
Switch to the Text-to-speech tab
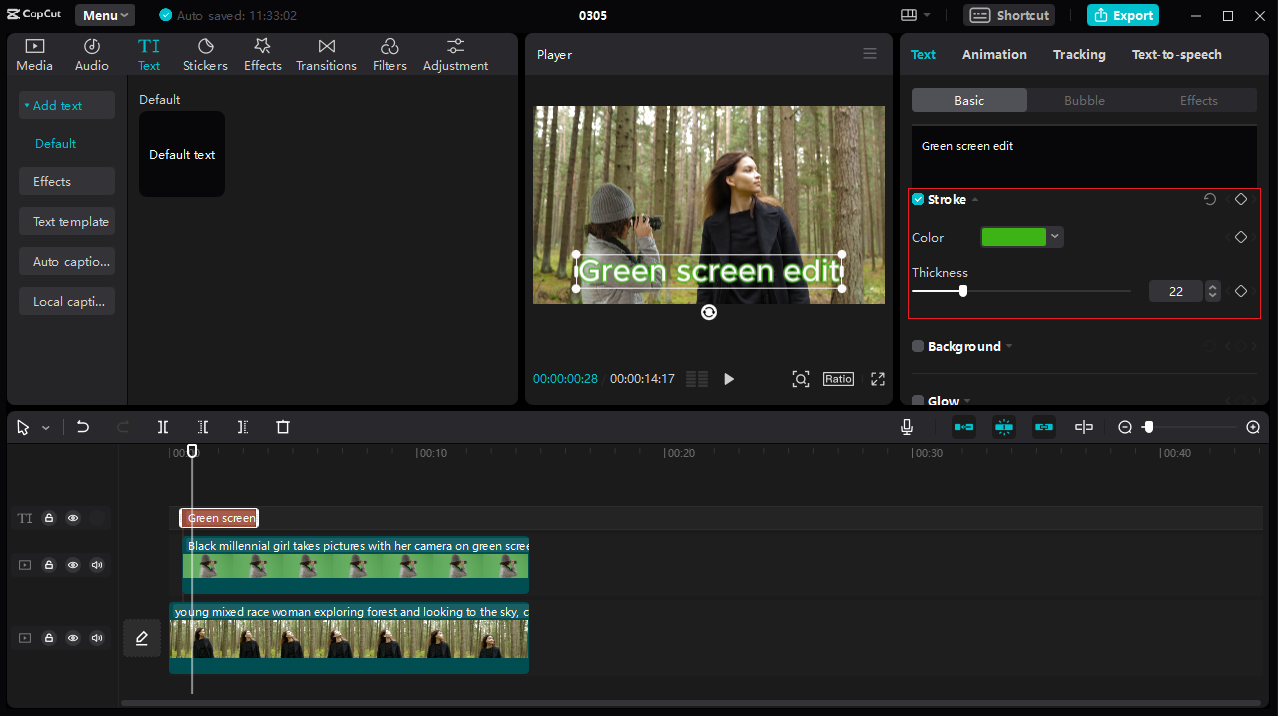coord(1176,55)
